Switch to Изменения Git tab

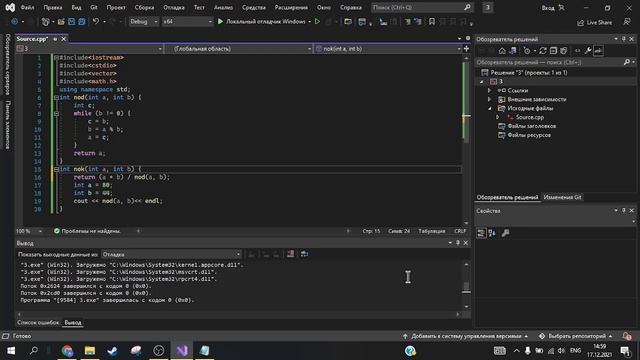(562, 197)
